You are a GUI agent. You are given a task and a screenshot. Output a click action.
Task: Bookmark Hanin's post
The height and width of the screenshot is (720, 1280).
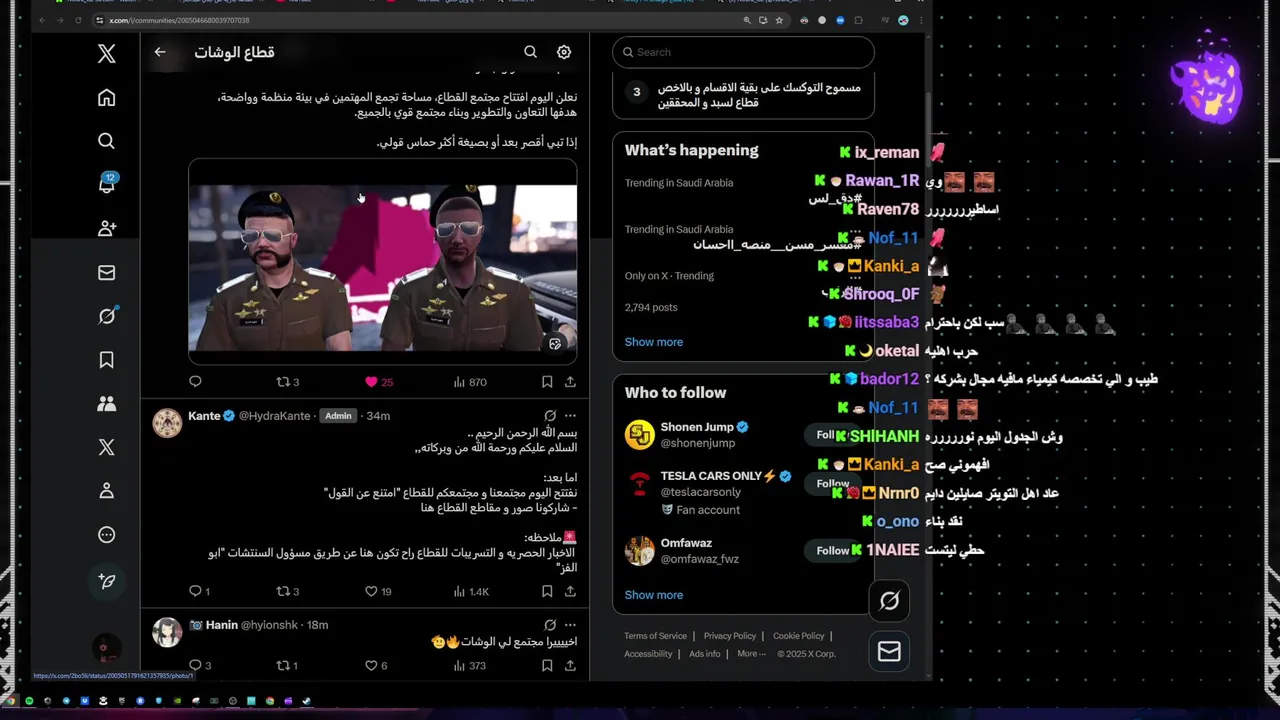tap(547, 666)
